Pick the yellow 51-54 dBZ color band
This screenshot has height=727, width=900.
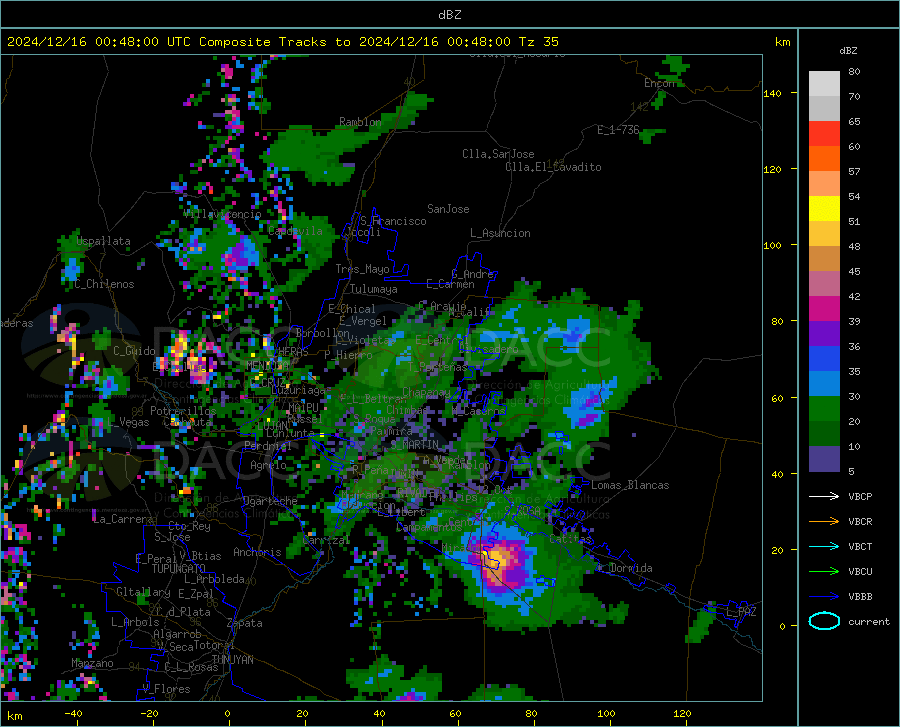tap(824, 209)
